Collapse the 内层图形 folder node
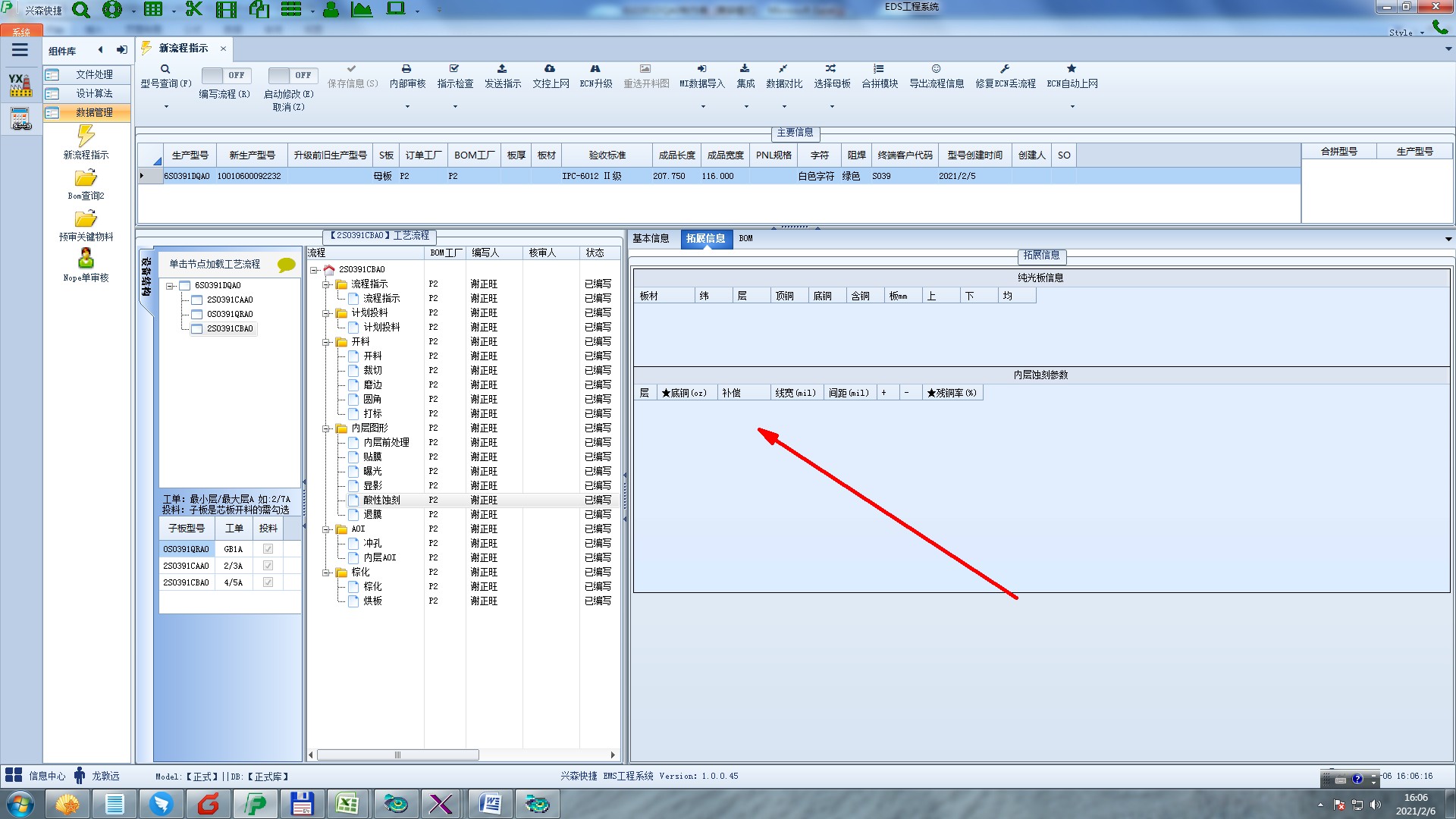 (x=326, y=428)
